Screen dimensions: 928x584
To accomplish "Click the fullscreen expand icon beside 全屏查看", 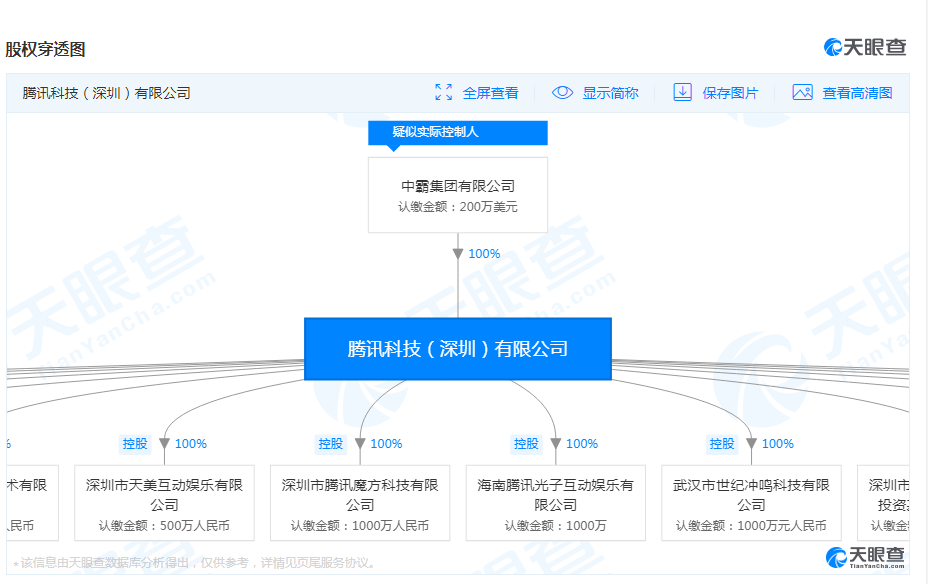I will pos(444,92).
